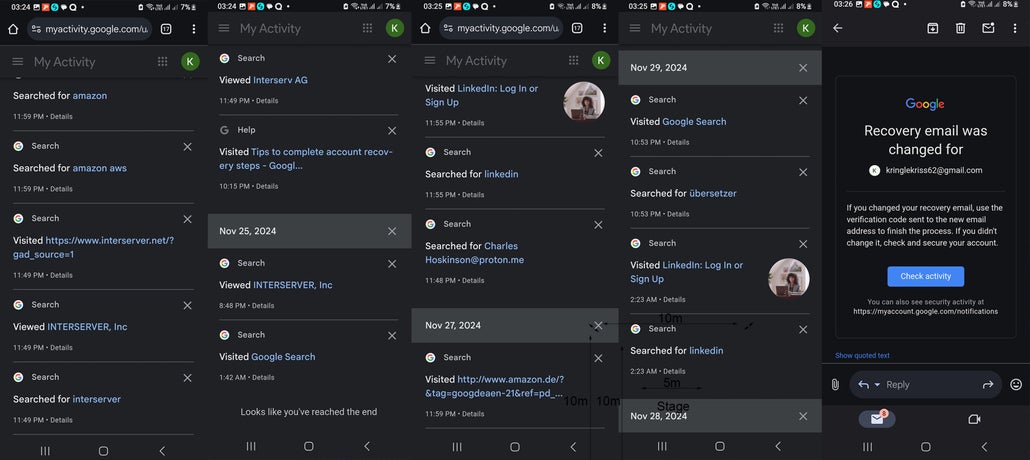Open the 'übersetzer' search term link
Image resolution: width=1030 pixels, height=460 pixels.
(713, 194)
